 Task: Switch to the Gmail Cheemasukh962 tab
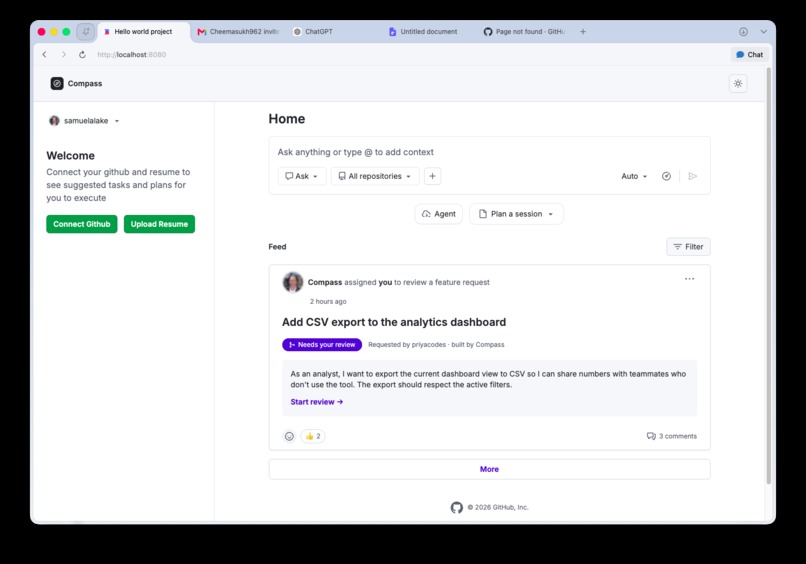pos(238,31)
